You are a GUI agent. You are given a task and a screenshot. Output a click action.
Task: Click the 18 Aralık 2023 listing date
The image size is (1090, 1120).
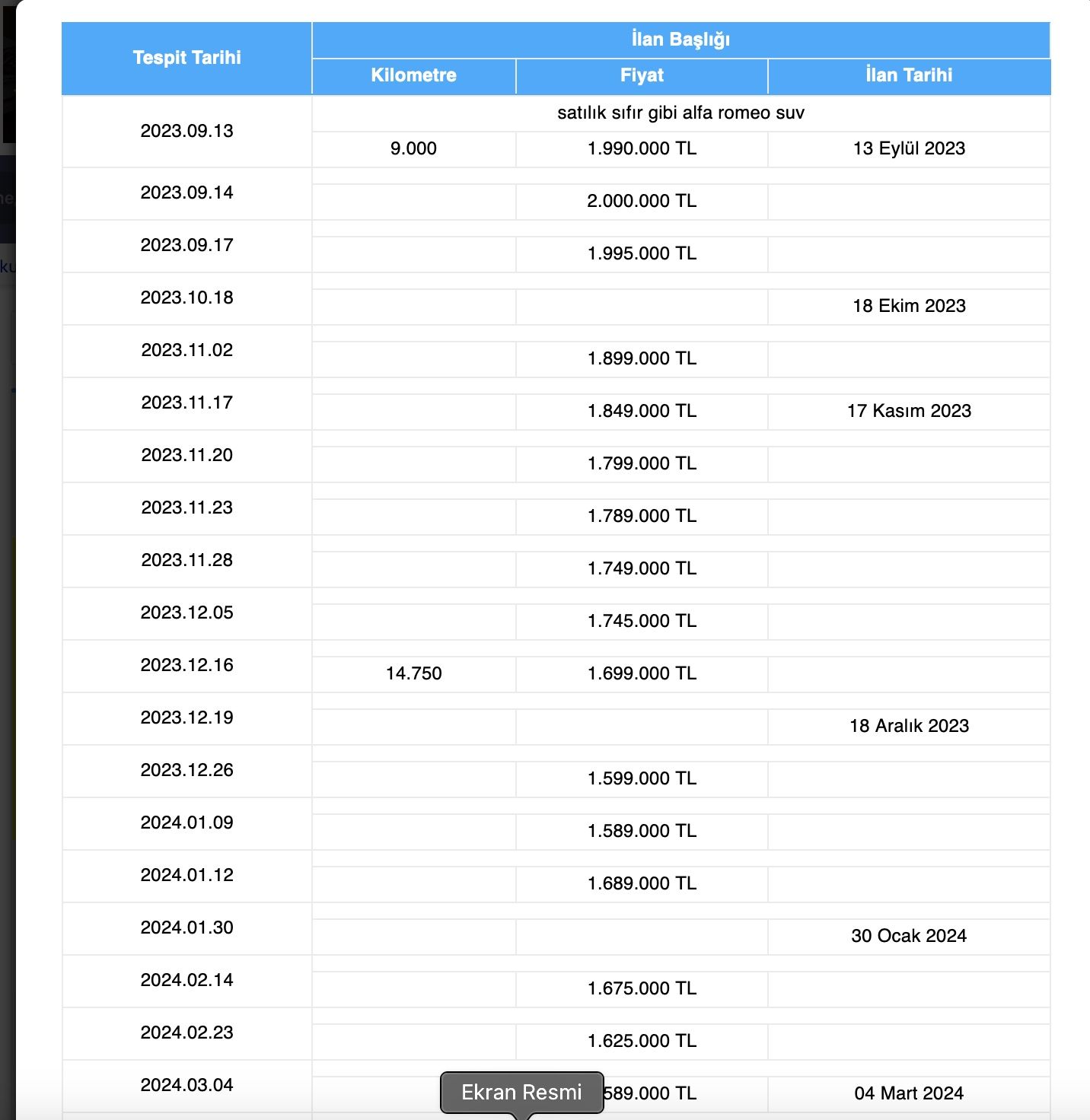pyautogui.click(x=909, y=727)
